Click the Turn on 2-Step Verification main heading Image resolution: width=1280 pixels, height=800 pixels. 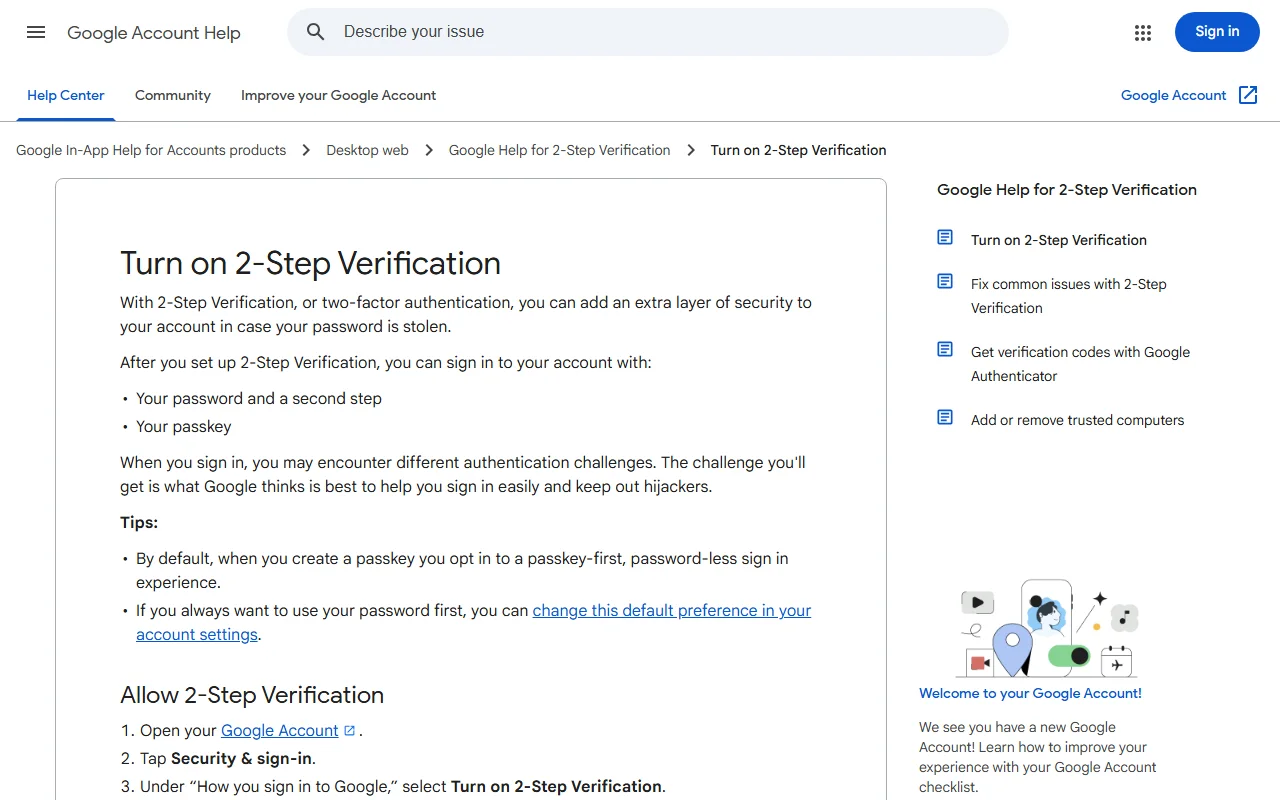pos(310,263)
